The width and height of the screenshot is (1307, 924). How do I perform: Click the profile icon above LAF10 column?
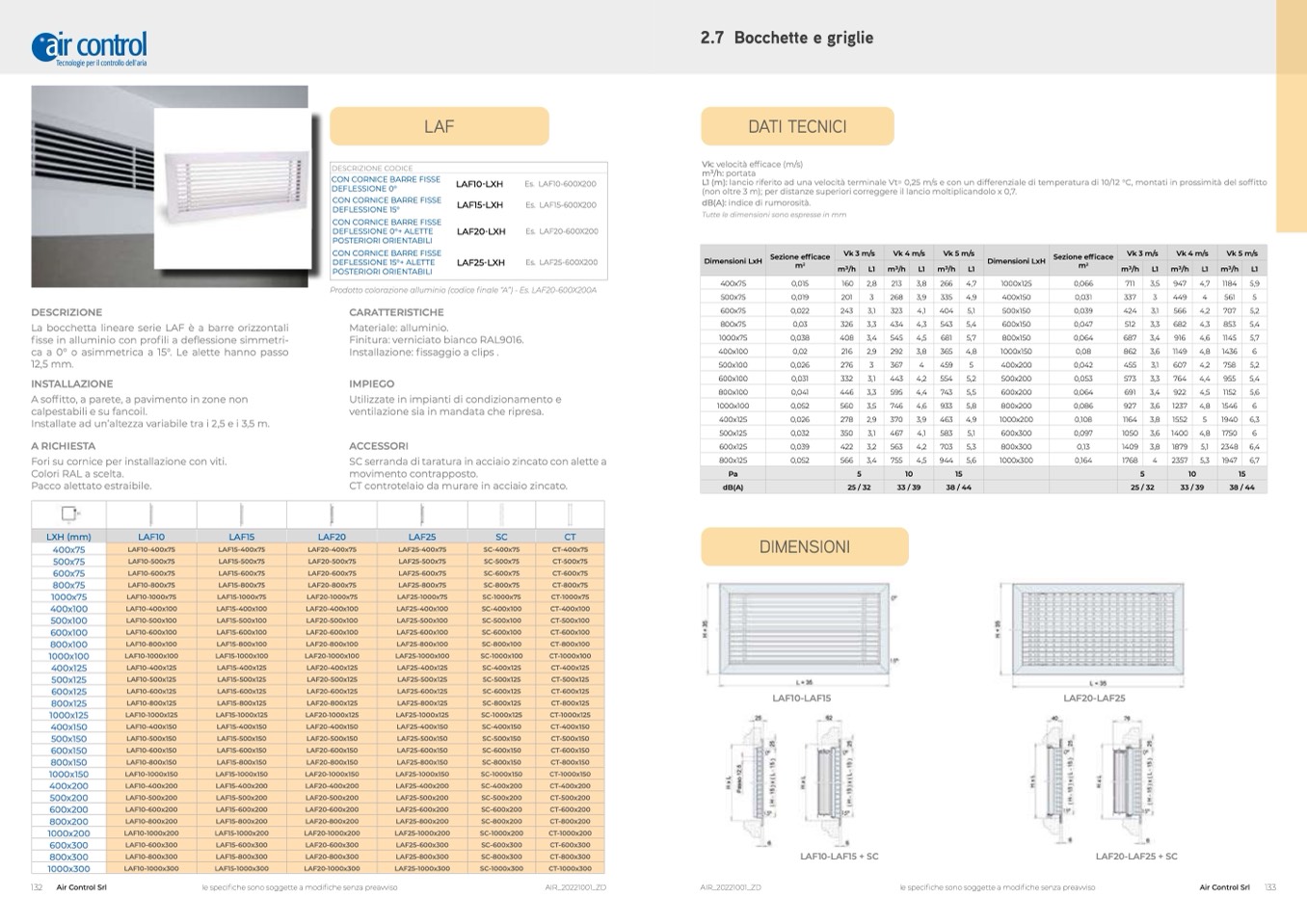tap(151, 515)
